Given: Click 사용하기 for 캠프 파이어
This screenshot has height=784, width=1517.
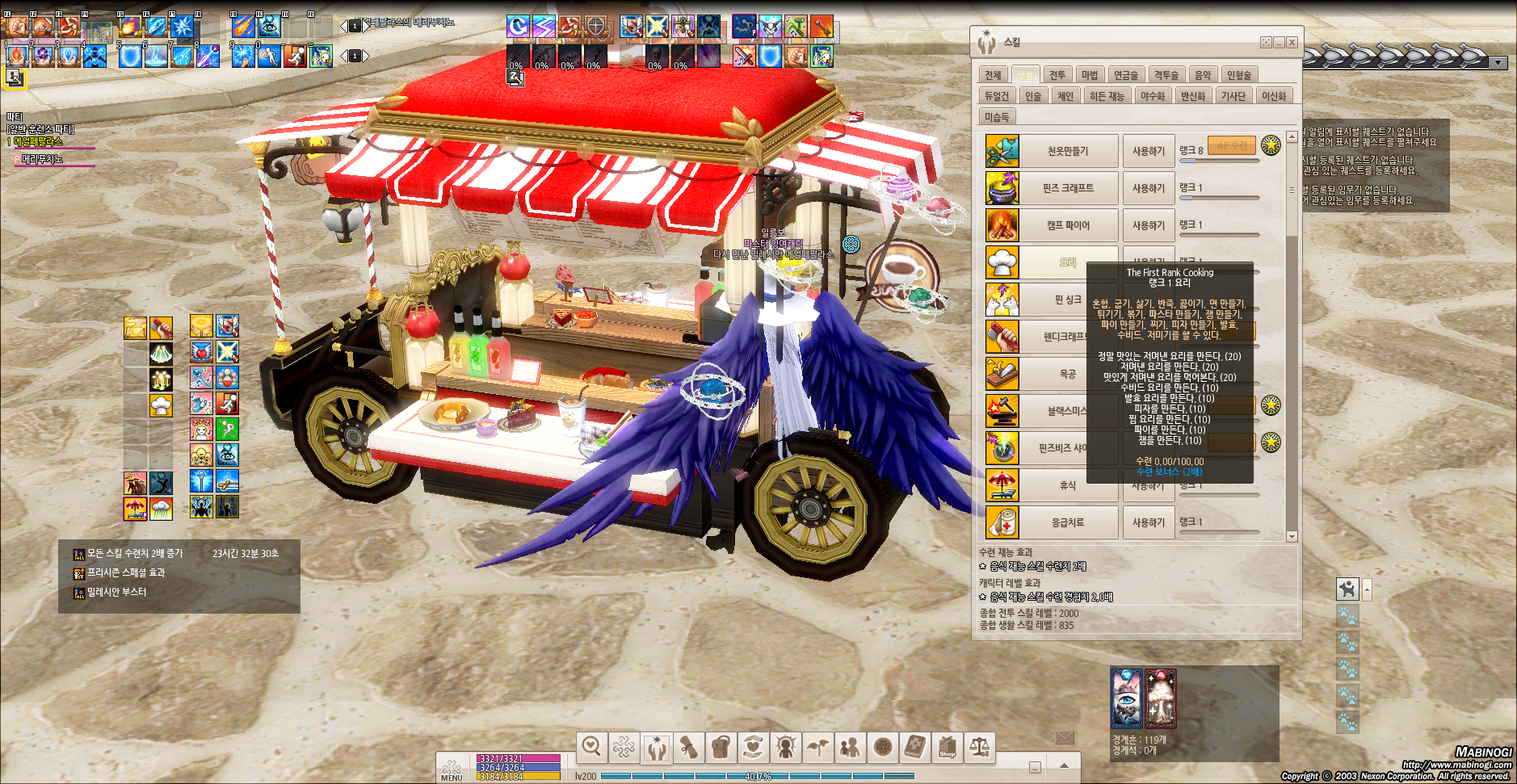Looking at the screenshot, I should 1149,225.
